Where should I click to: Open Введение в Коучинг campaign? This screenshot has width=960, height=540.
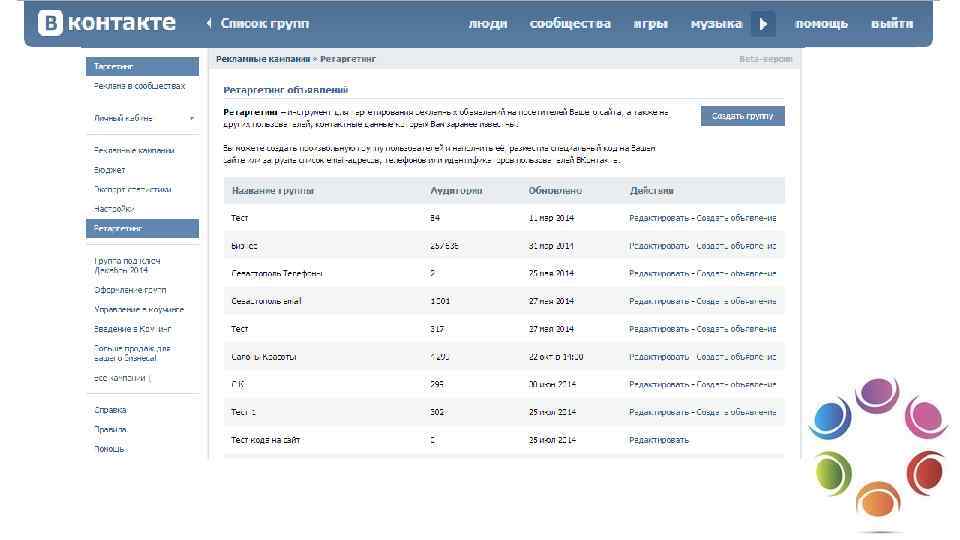coord(133,329)
